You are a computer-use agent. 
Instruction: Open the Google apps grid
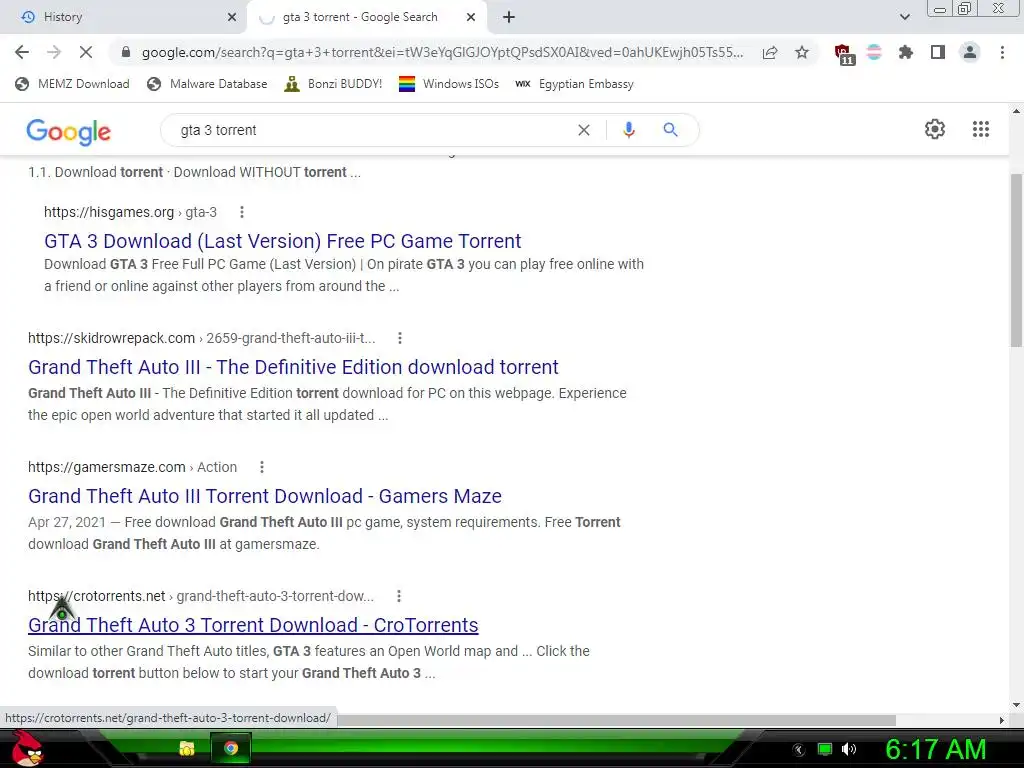980,129
